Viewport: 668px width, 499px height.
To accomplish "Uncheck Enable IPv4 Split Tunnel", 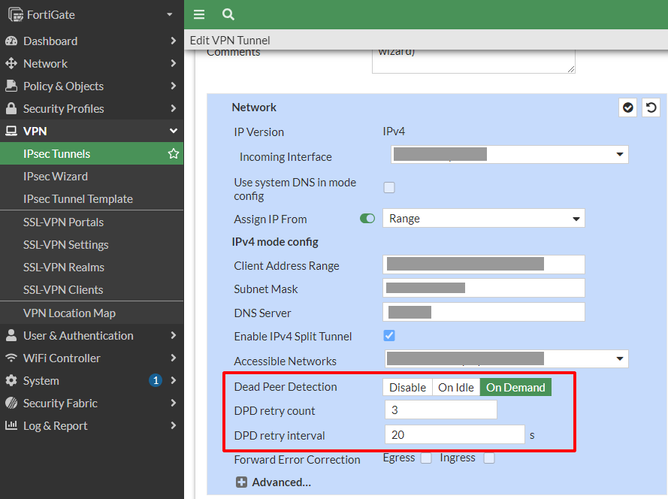I will [389, 335].
